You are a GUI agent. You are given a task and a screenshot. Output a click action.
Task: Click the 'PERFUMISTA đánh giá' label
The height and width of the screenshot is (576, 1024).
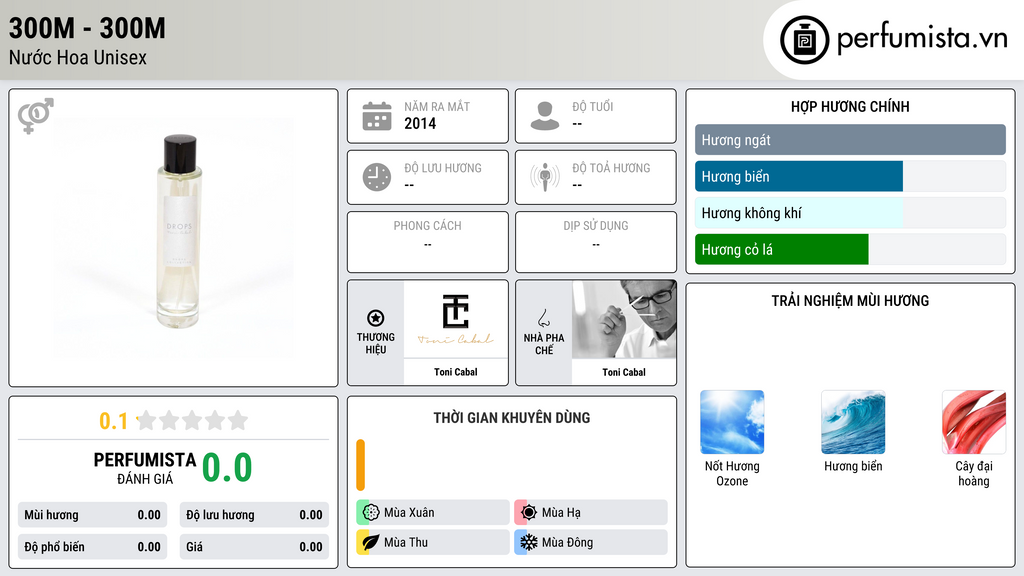(x=145, y=468)
